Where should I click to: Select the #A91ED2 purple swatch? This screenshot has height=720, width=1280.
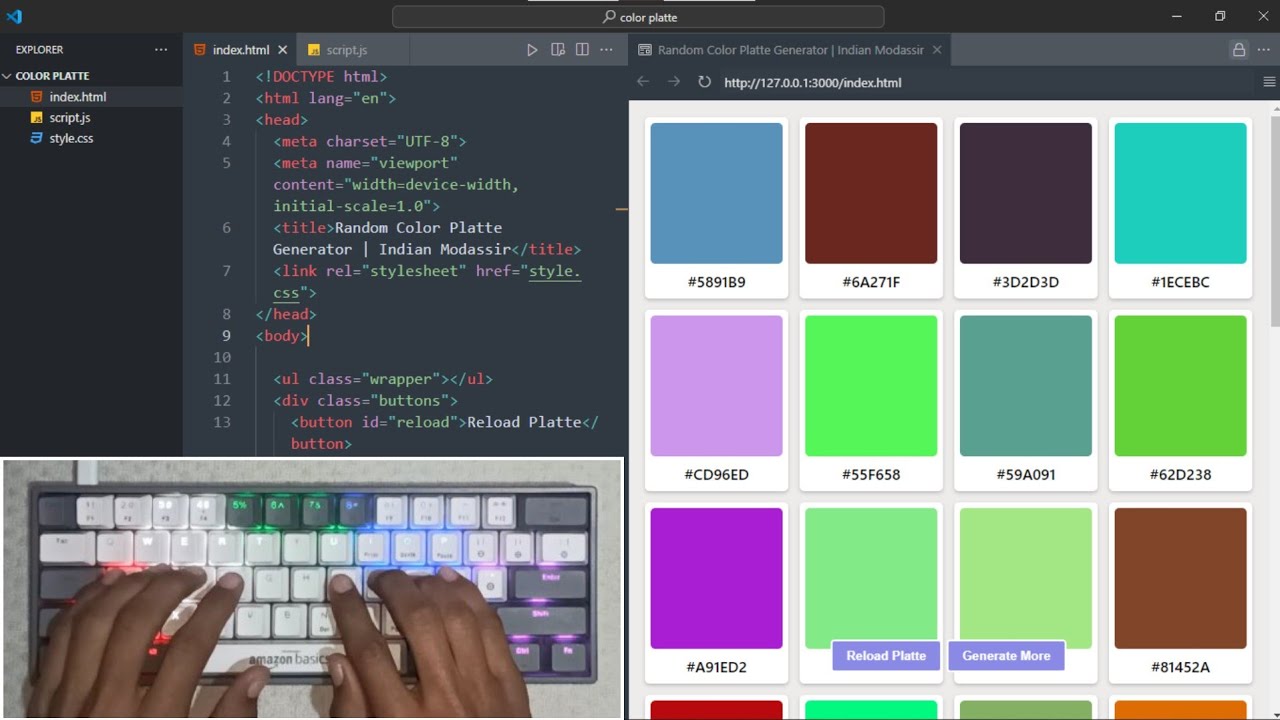(716, 578)
